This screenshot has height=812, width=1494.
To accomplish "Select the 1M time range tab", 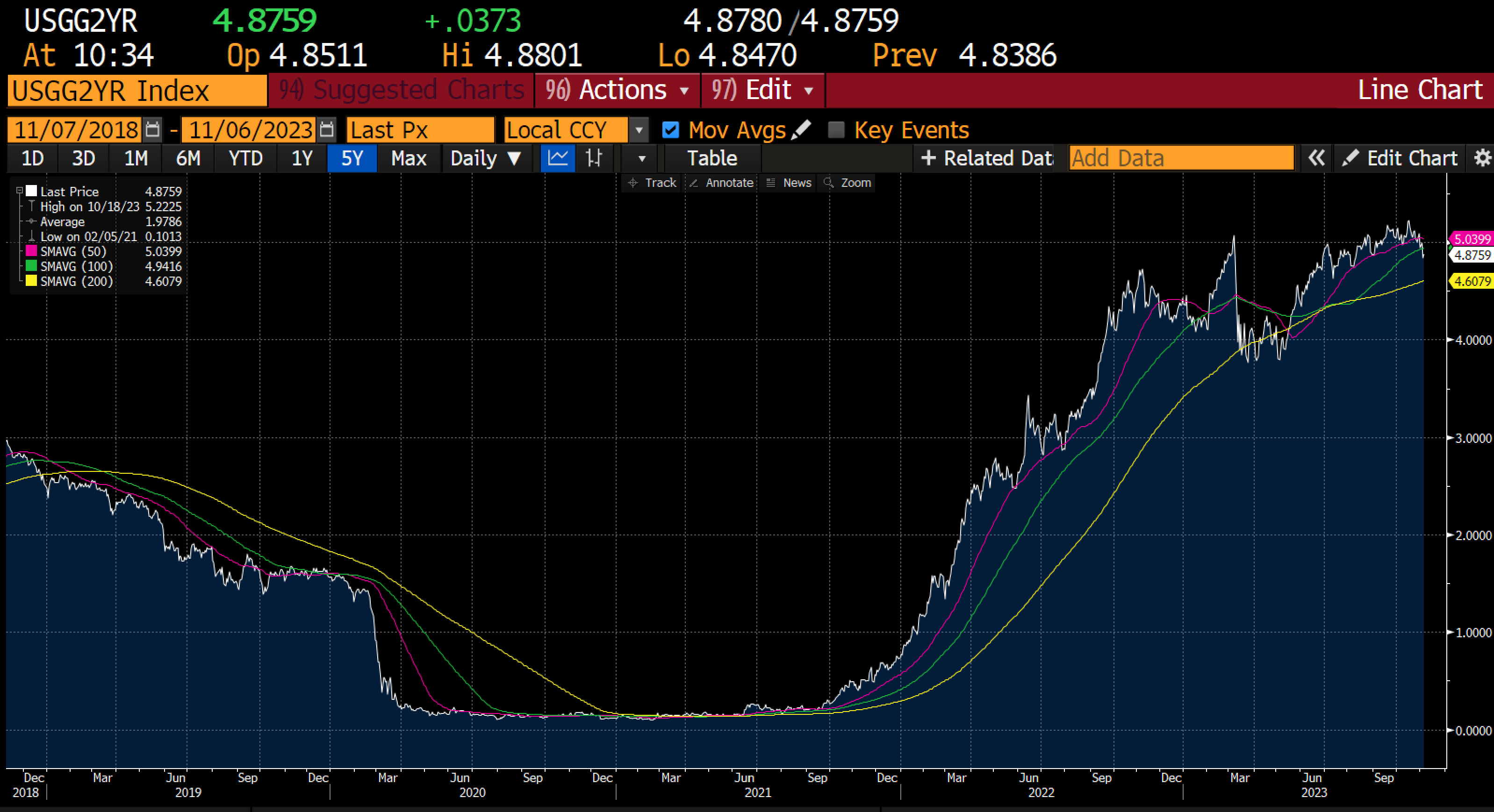I will click(x=136, y=158).
